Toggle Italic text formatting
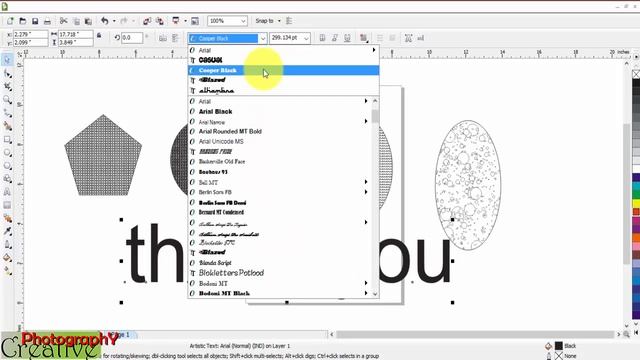Viewport: 640px width, 360px height. pos(335,38)
